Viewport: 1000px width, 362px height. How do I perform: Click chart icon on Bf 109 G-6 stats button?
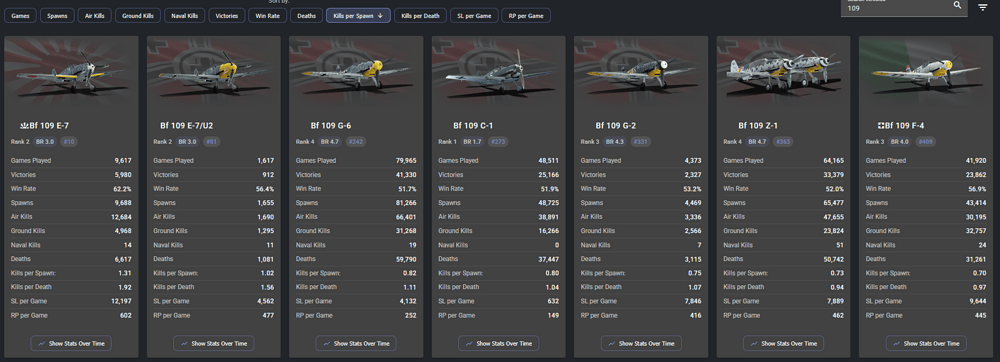(327, 344)
